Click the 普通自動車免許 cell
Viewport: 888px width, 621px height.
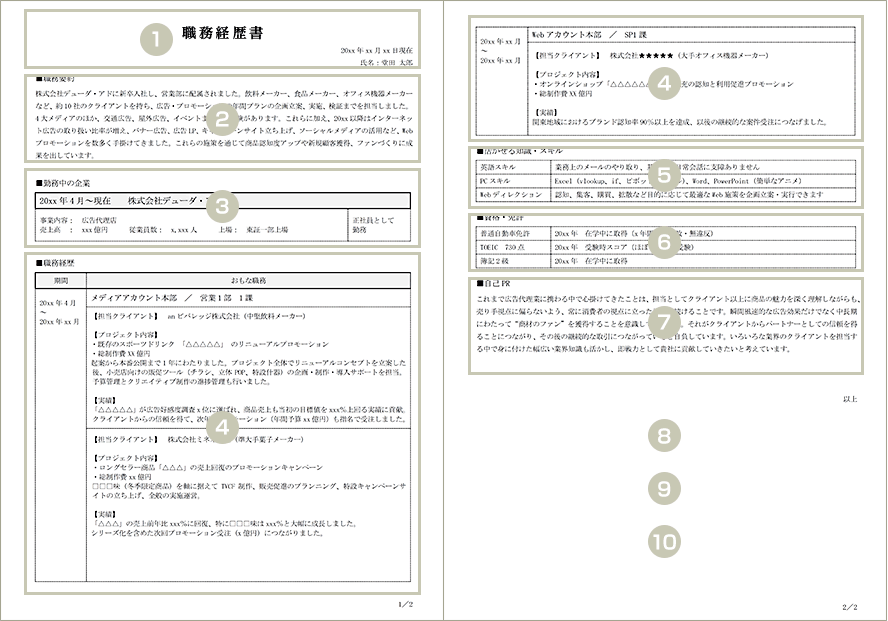tap(513, 233)
